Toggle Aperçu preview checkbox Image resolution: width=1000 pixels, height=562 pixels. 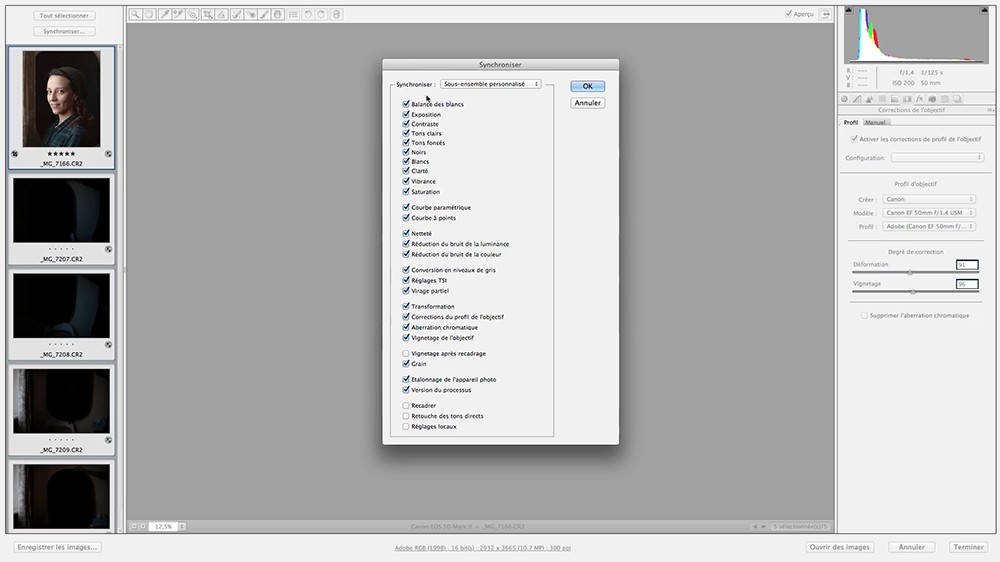coord(788,13)
